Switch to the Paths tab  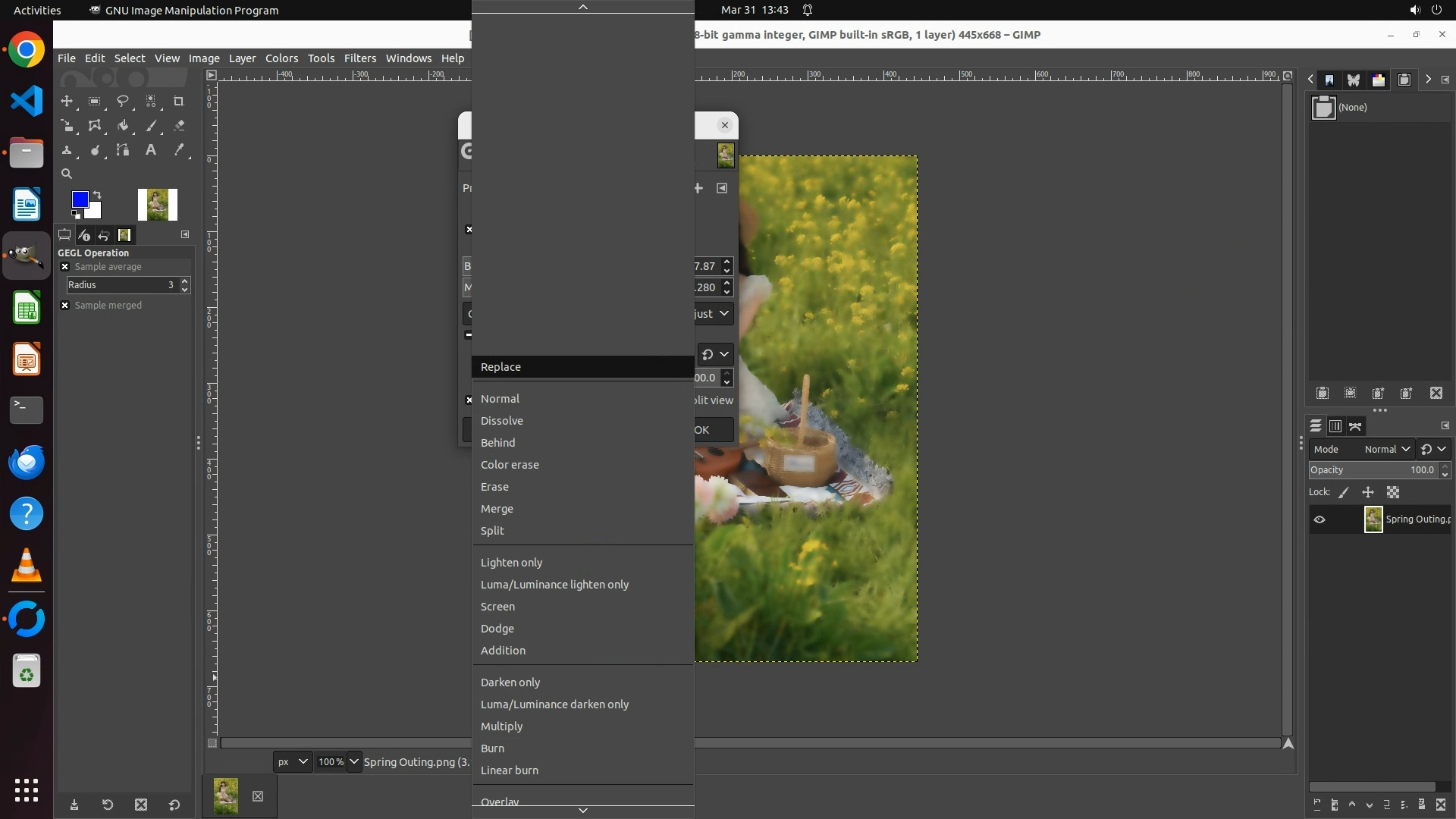(x=1355, y=426)
